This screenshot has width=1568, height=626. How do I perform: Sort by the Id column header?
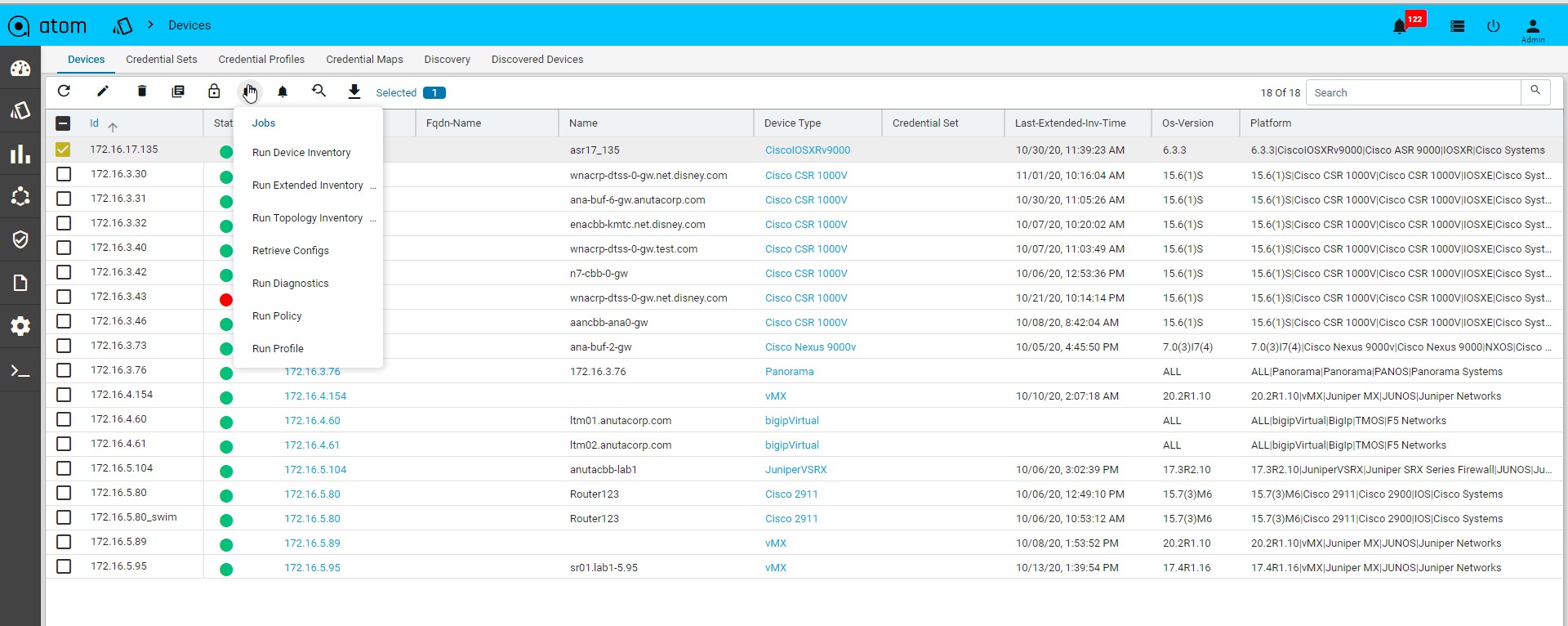coord(94,123)
